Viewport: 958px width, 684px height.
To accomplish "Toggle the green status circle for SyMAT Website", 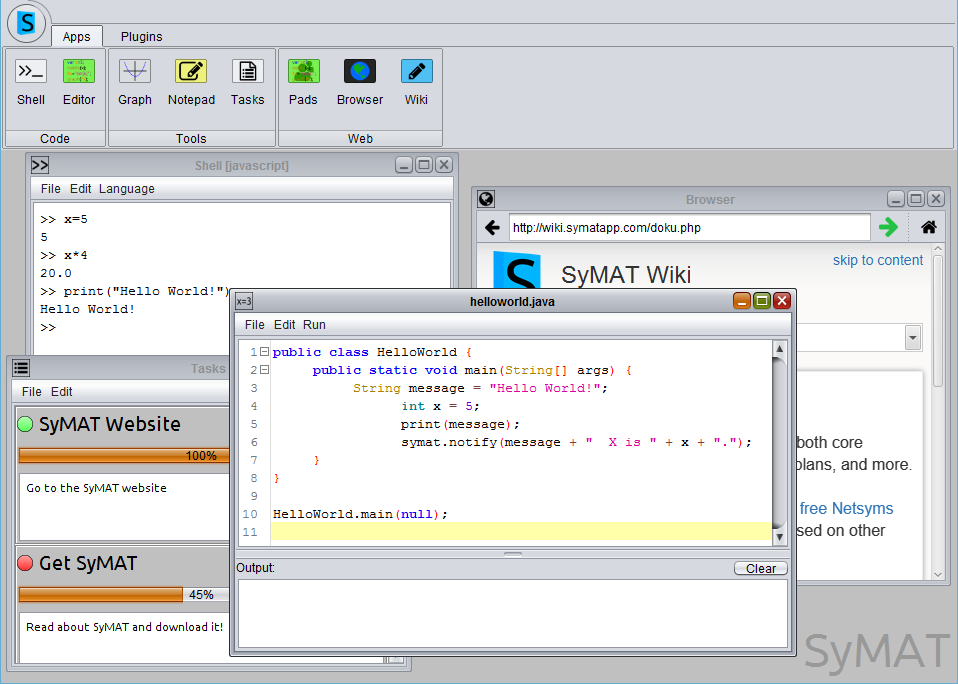I will pos(26,424).
